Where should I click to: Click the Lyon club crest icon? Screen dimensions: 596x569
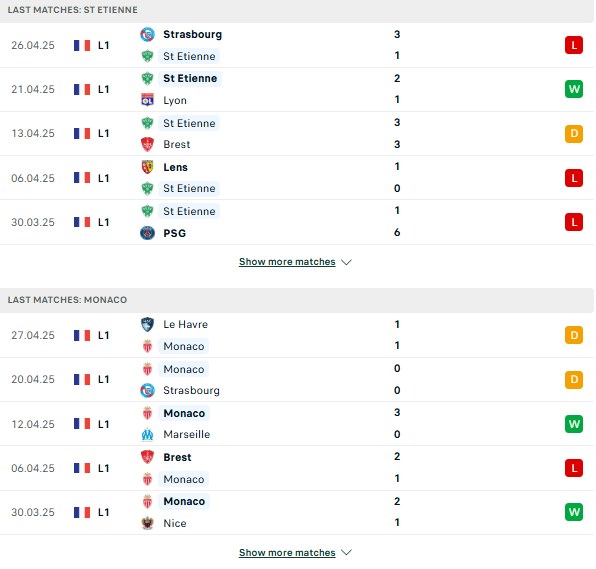147,100
